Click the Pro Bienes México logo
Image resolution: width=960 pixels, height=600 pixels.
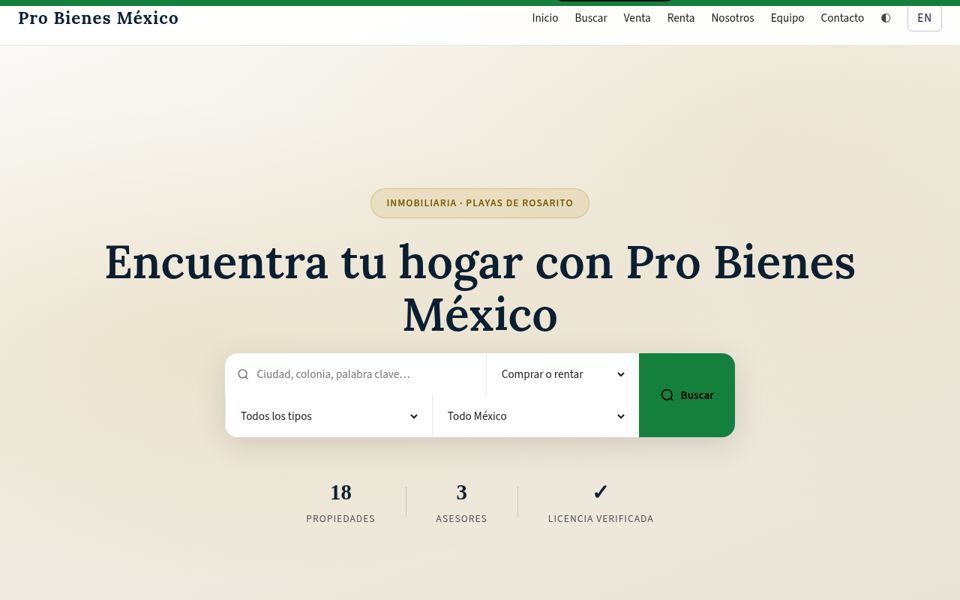pyautogui.click(x=98, y=18)
